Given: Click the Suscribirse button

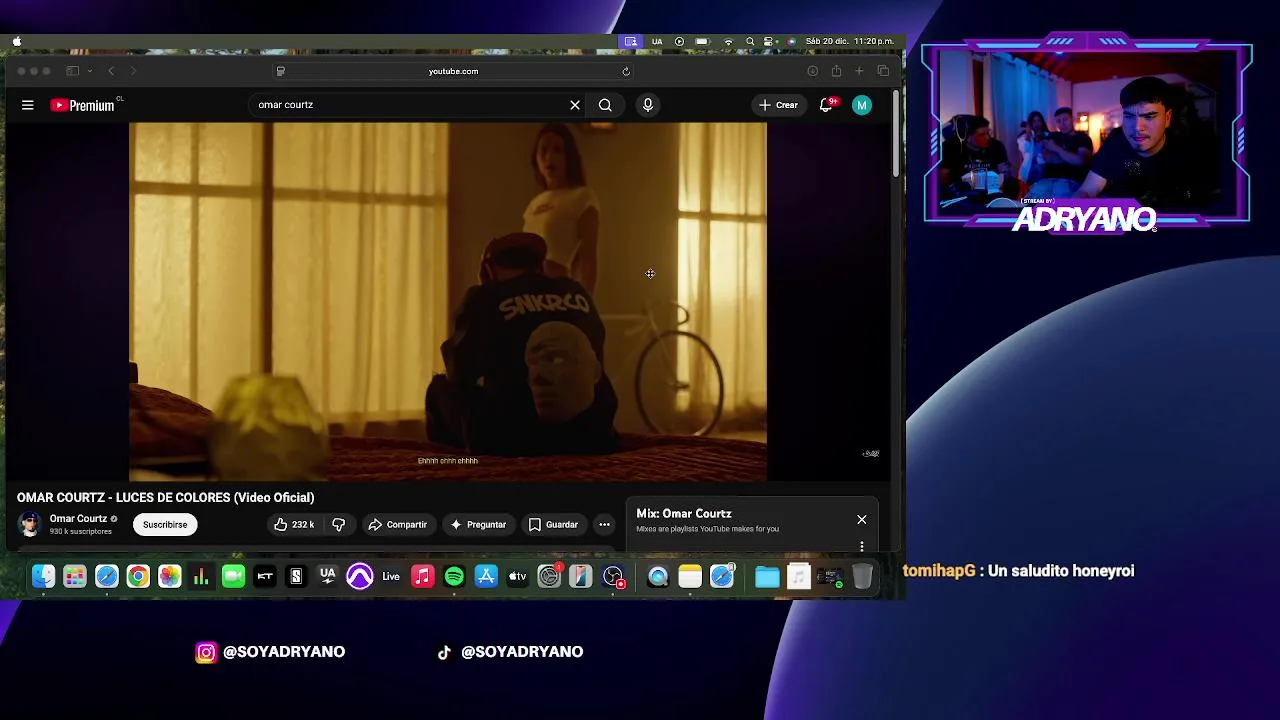Looking at the screenshot, I should coord(165,524).
